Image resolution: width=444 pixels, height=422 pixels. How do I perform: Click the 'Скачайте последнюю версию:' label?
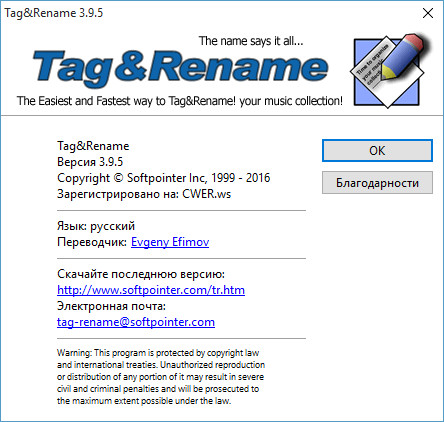tap(141, 274)
